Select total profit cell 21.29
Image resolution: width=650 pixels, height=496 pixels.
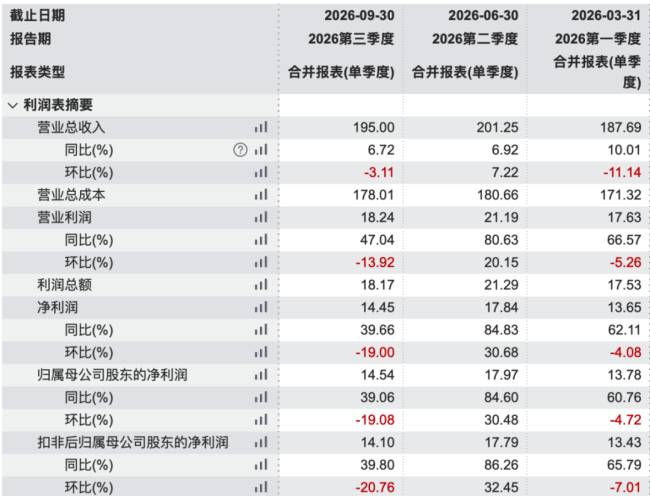501,285
